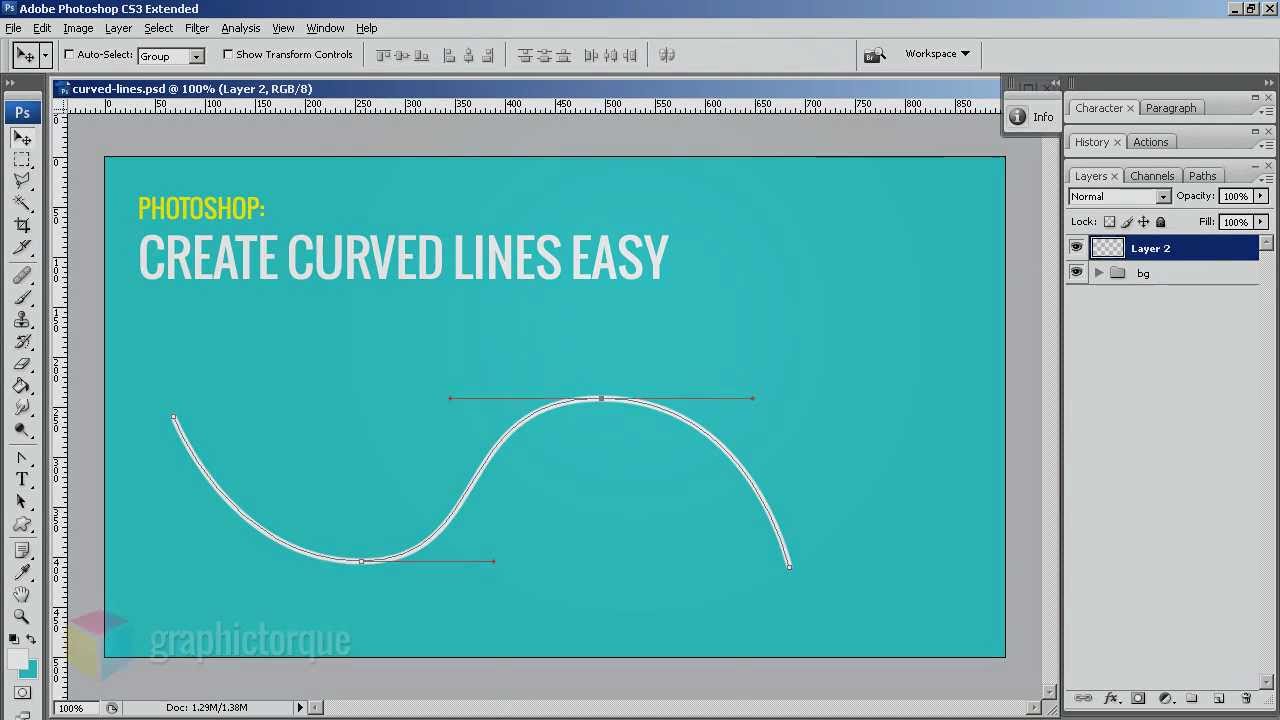Switch to the Actions tab
Viewport: 1280px width, 720px height.
pyautogui.click(x=1150, y=142)
